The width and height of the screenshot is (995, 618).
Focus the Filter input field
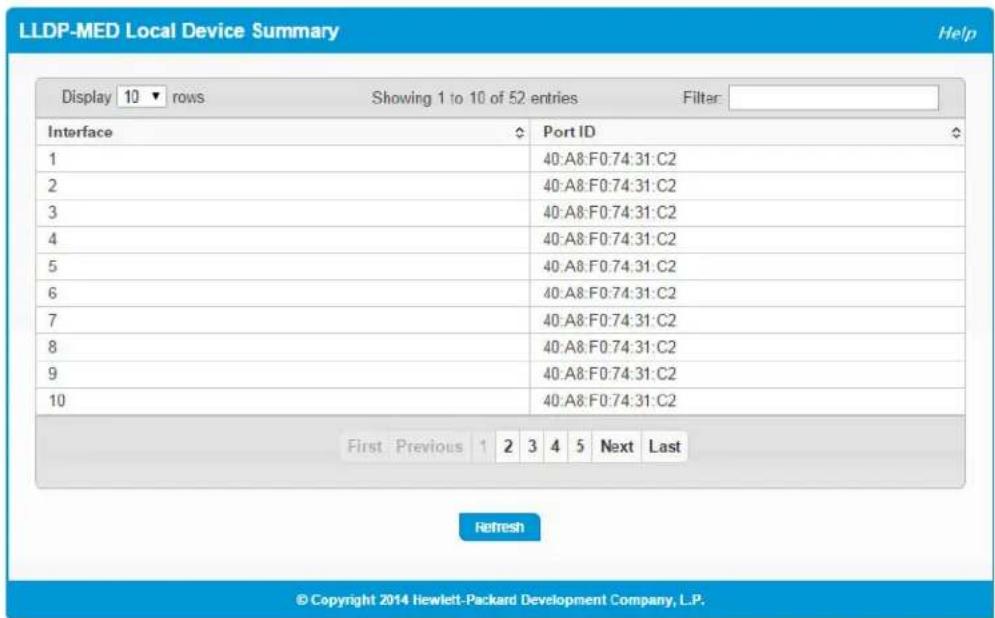(833, 98)
